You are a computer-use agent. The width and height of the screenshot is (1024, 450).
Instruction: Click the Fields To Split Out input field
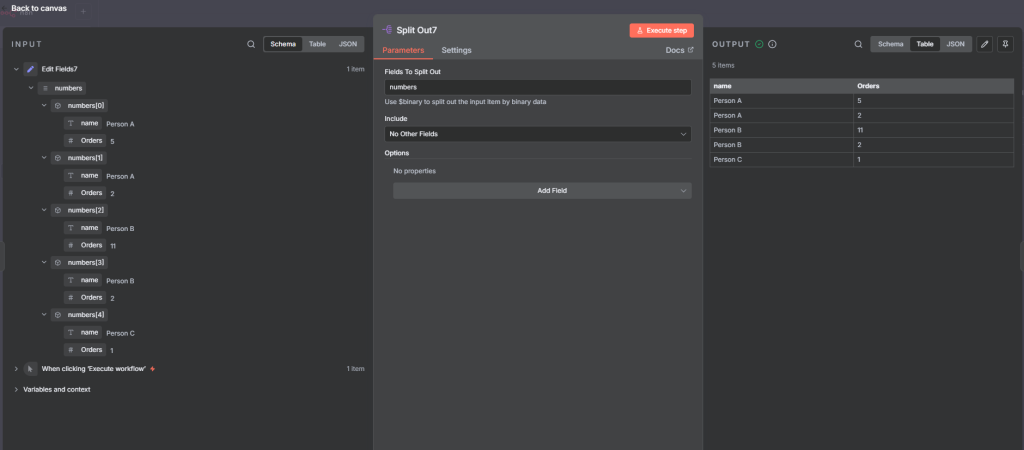tap(537, 87)
